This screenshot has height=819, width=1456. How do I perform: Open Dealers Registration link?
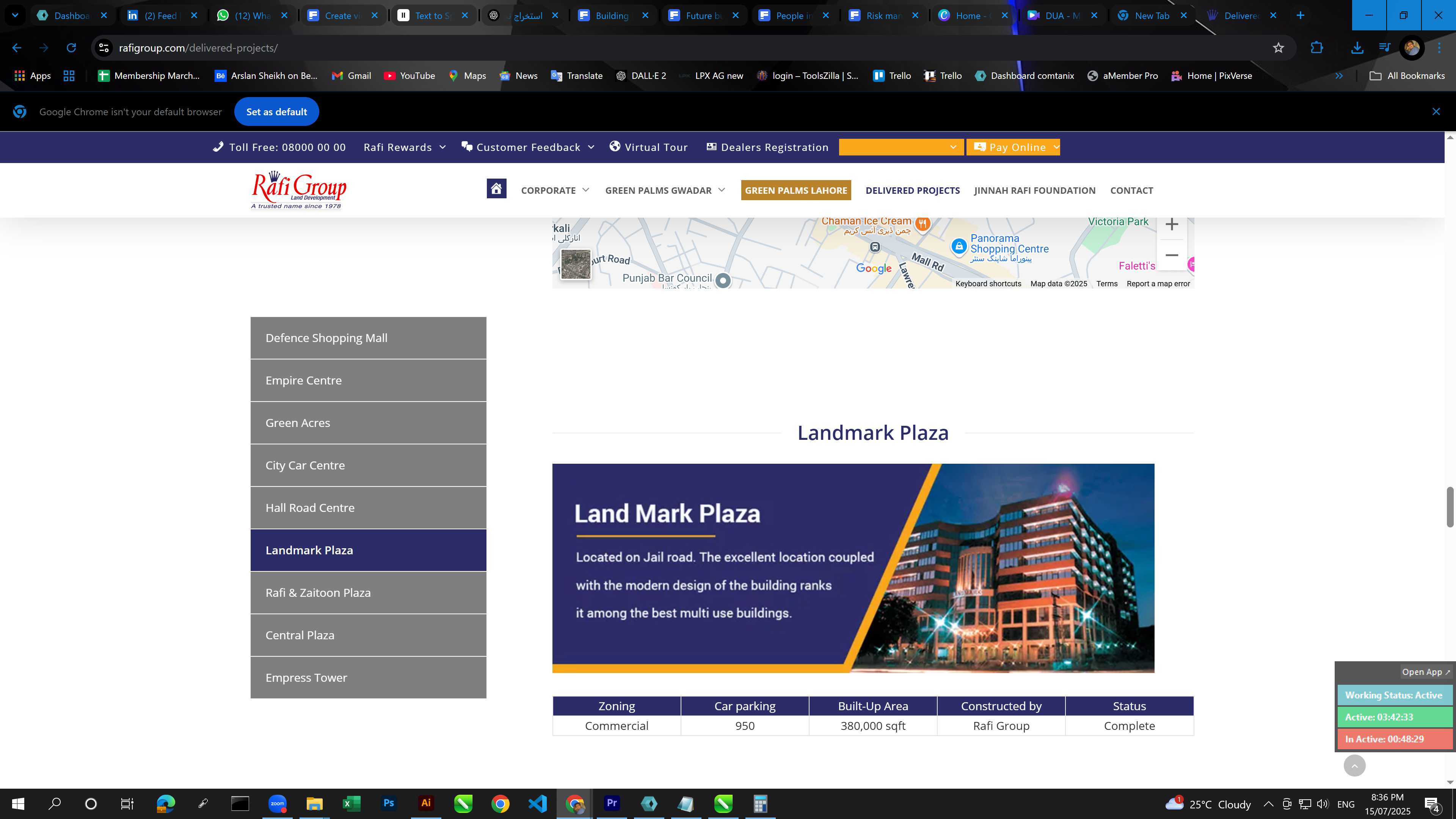tap(767, 147)
